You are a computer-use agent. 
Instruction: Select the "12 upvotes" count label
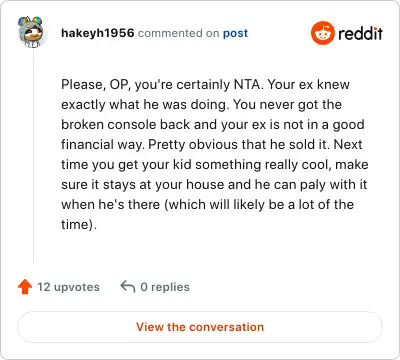pos(68,287)
